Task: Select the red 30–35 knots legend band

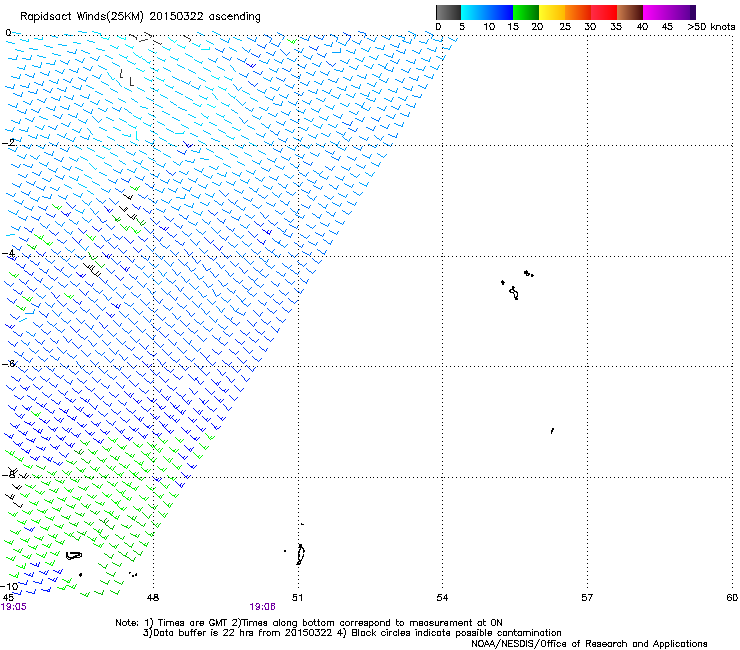Action: pyautogui.click(x=604, y=12)
